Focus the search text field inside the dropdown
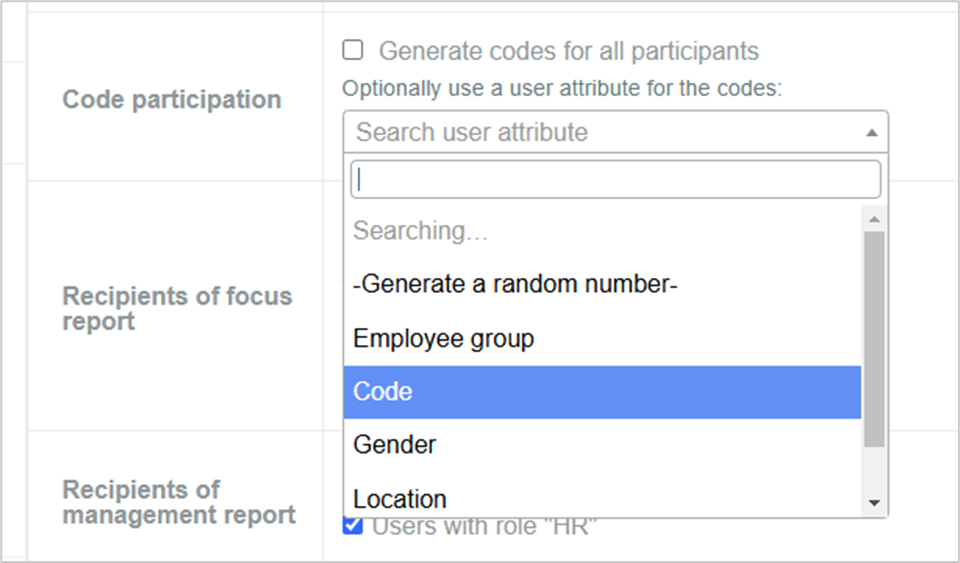 [615, 179]
